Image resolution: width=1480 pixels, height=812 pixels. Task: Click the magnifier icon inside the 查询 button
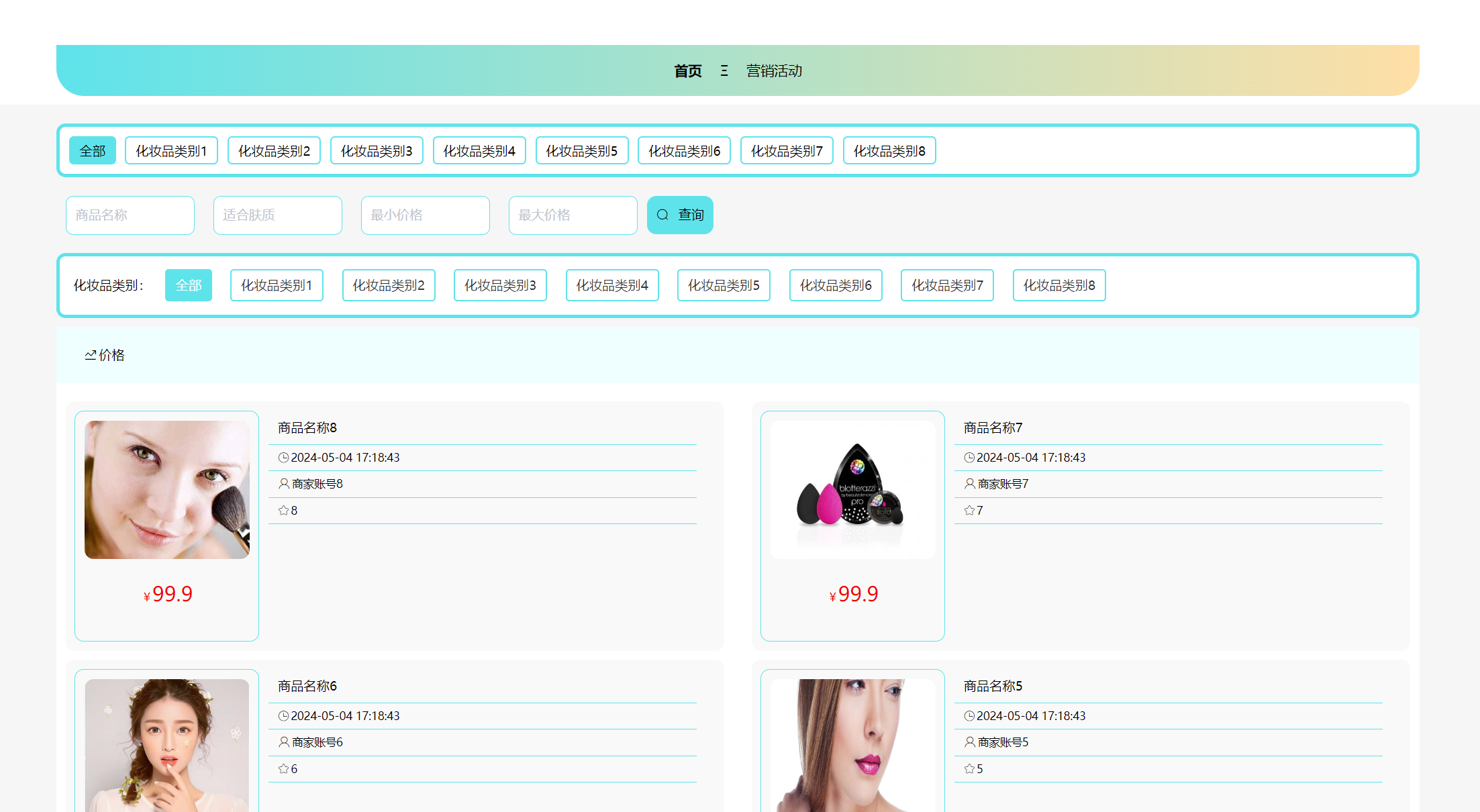click(x=662, y=215)
